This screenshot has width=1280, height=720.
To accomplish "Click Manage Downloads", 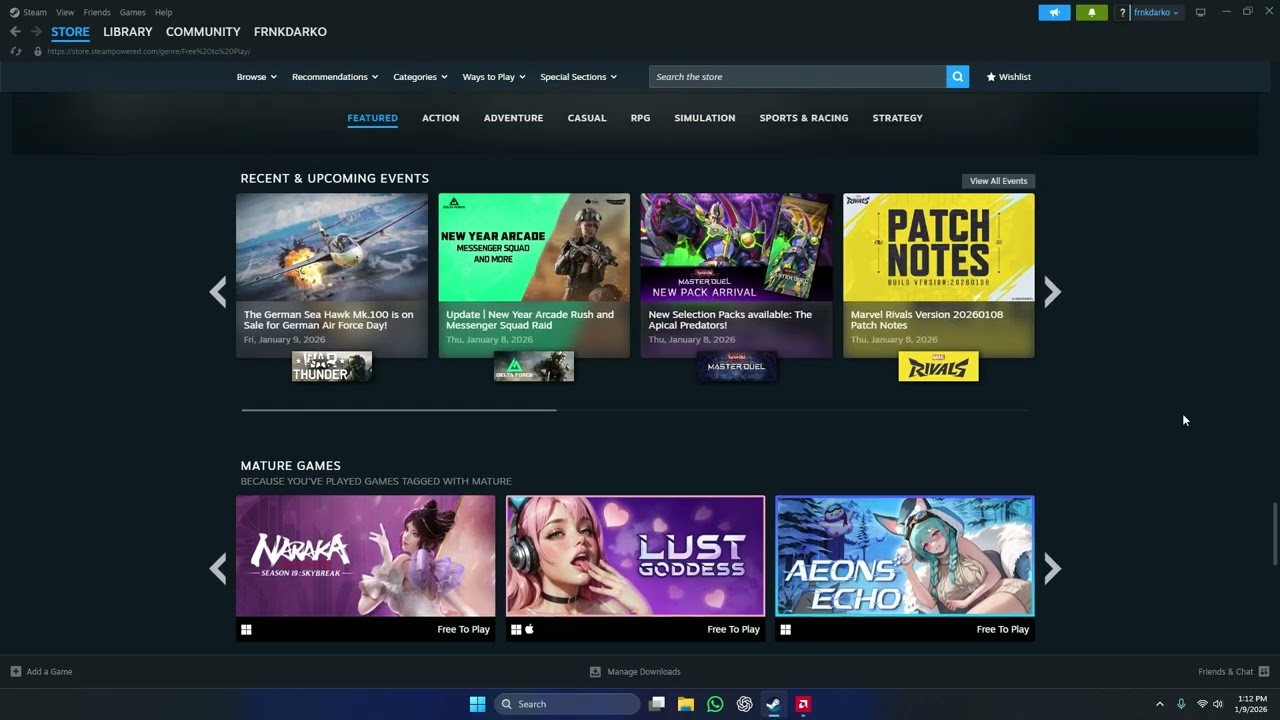I will point(635,672).
